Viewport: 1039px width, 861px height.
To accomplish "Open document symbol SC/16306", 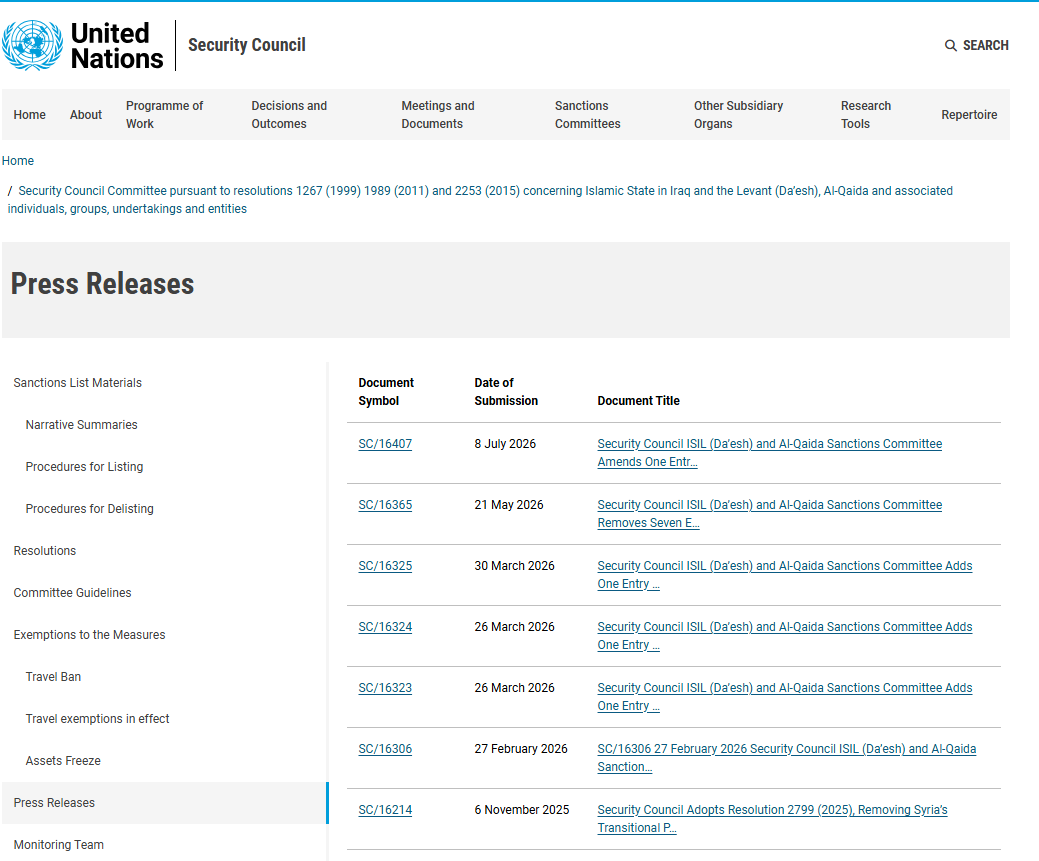I will [385, 749].
